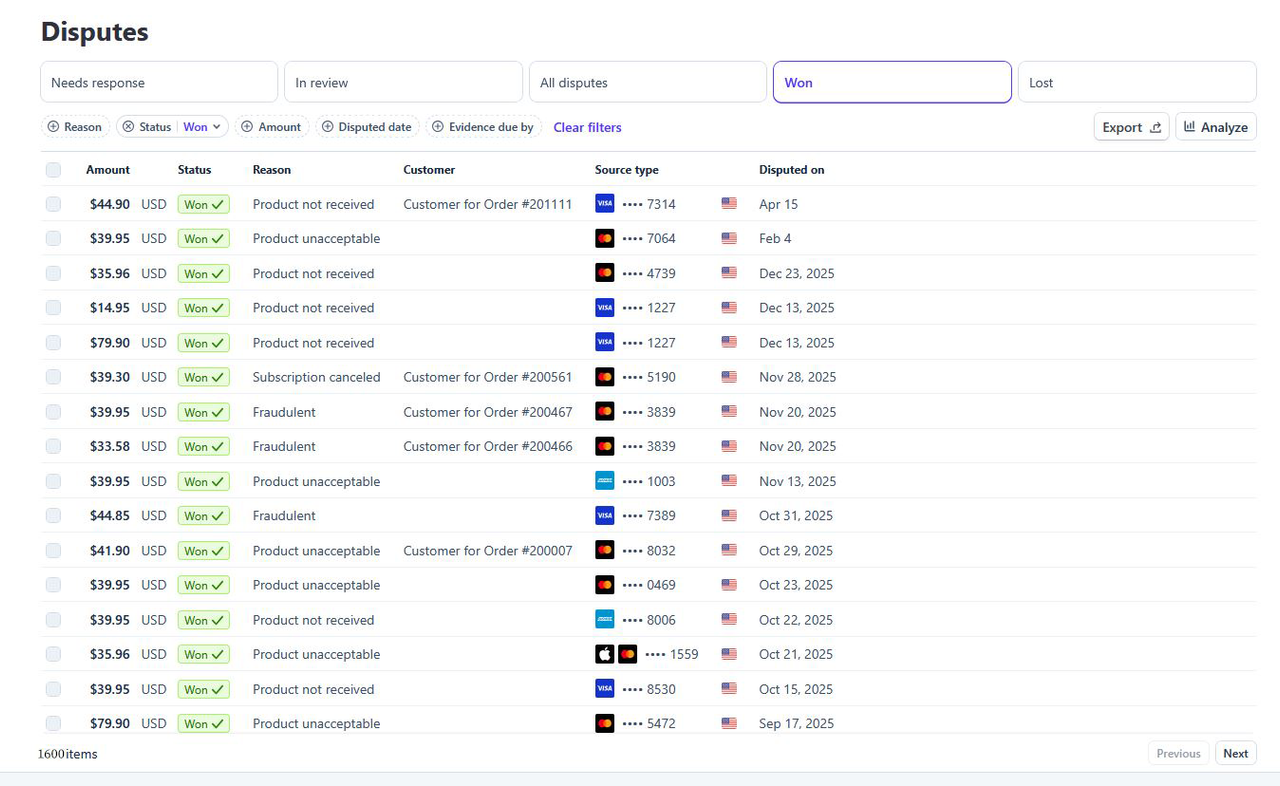Screen dimensions: 1280x786
Task: Select checkbox for the $14.95 dispute row
Action: (53, 308)
